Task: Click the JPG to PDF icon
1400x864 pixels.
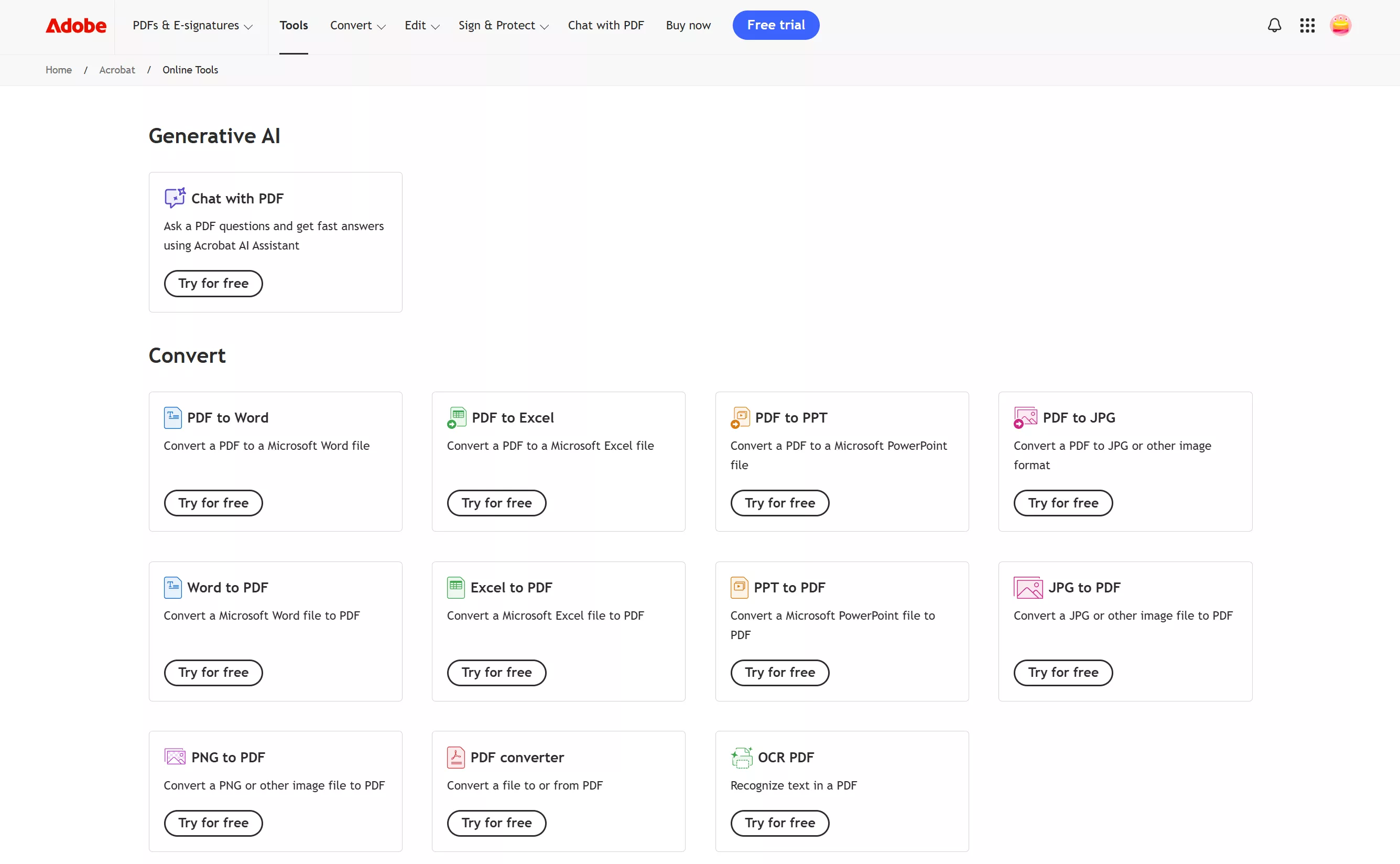Action: pyautogui.click(x=1028, y=587)
